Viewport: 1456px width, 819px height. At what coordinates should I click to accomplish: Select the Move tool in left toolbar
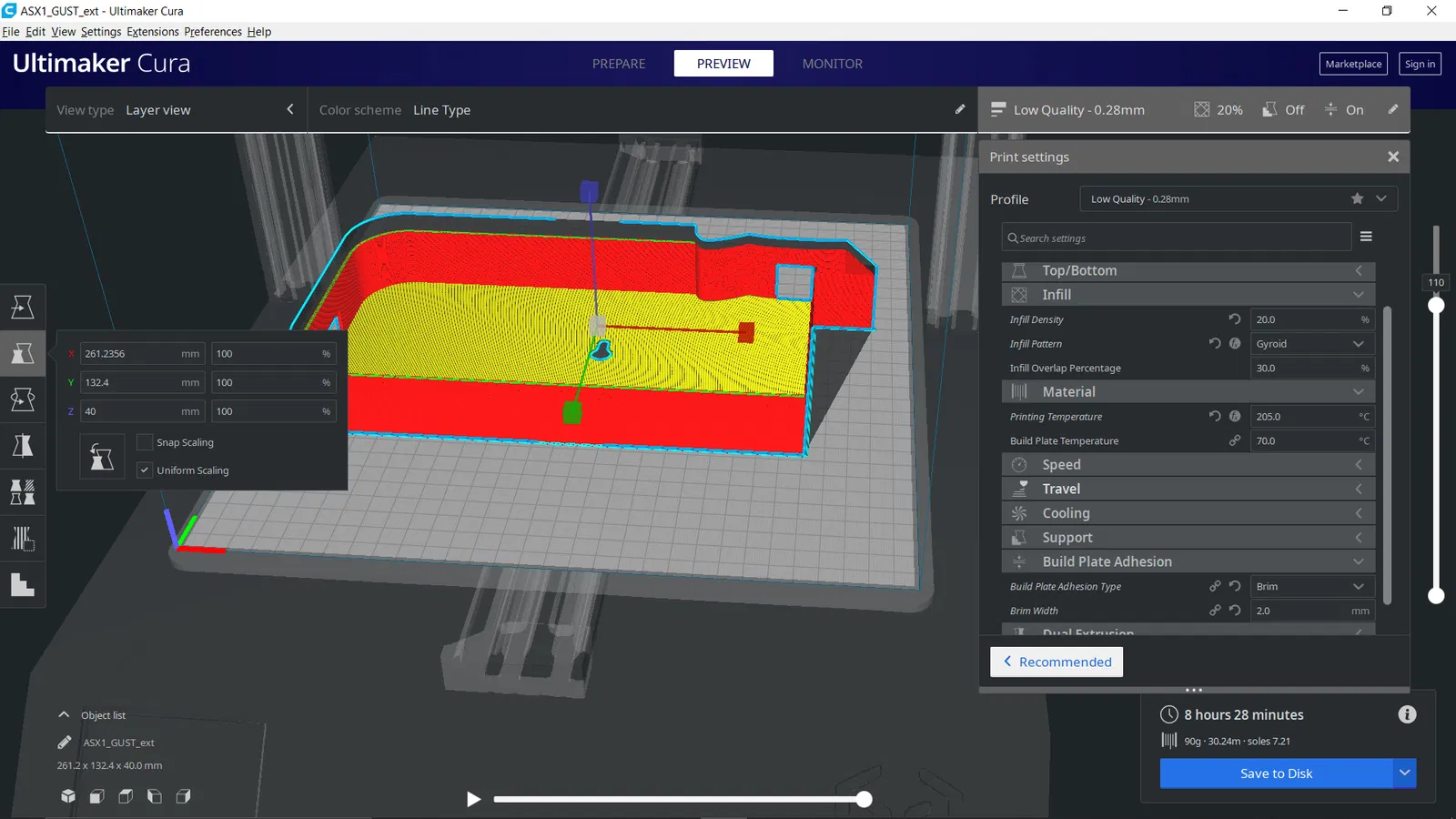coord(23,307)
